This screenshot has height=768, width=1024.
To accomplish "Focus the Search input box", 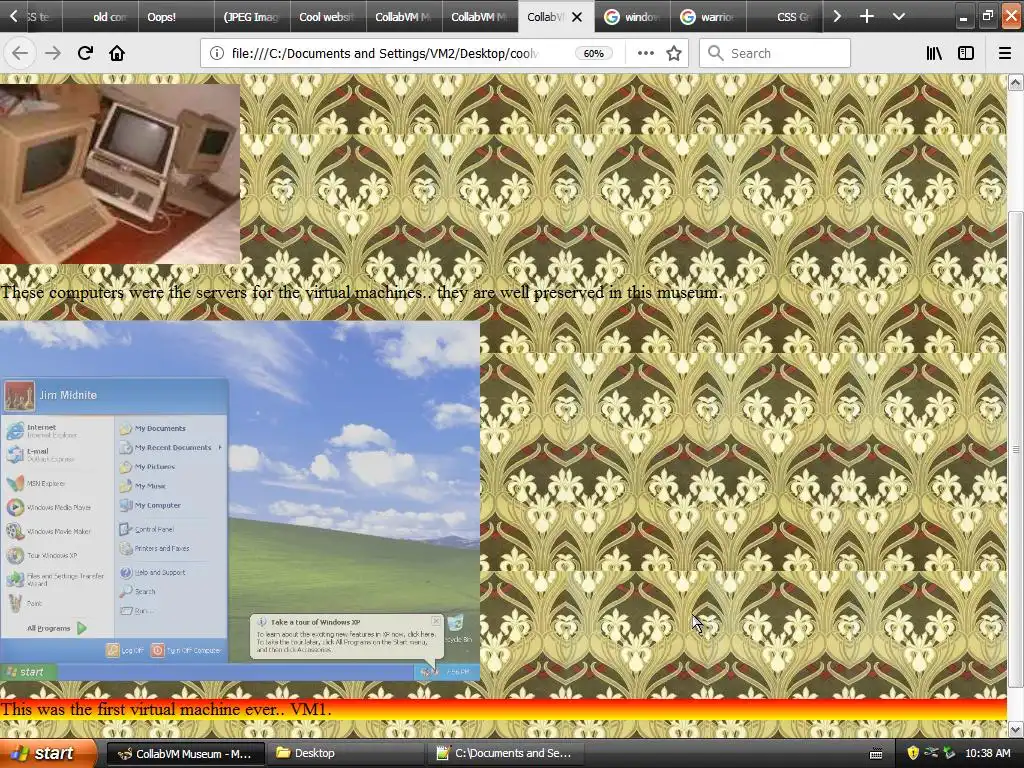I will pos(775,53).
